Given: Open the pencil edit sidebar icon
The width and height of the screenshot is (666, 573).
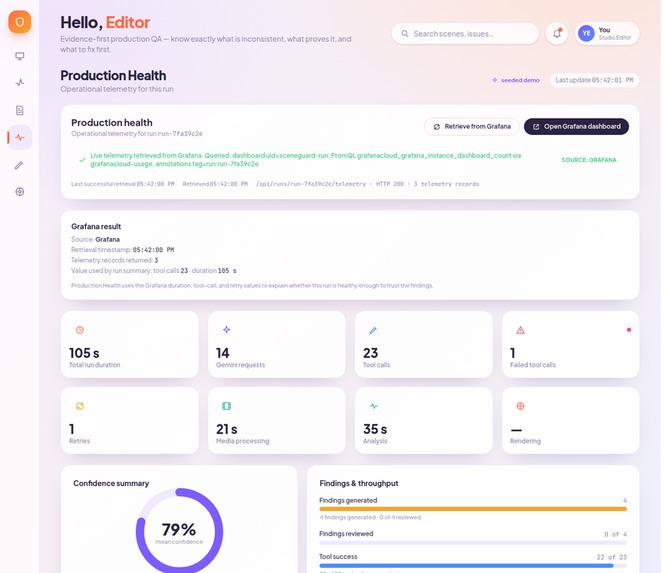Looking at the screenshot, I should 20,165.
